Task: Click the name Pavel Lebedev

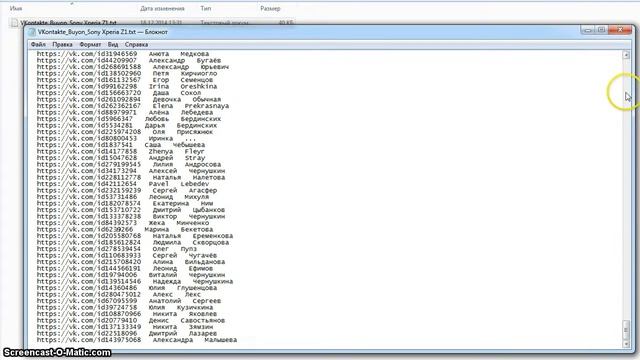Action: click(179, 184)
